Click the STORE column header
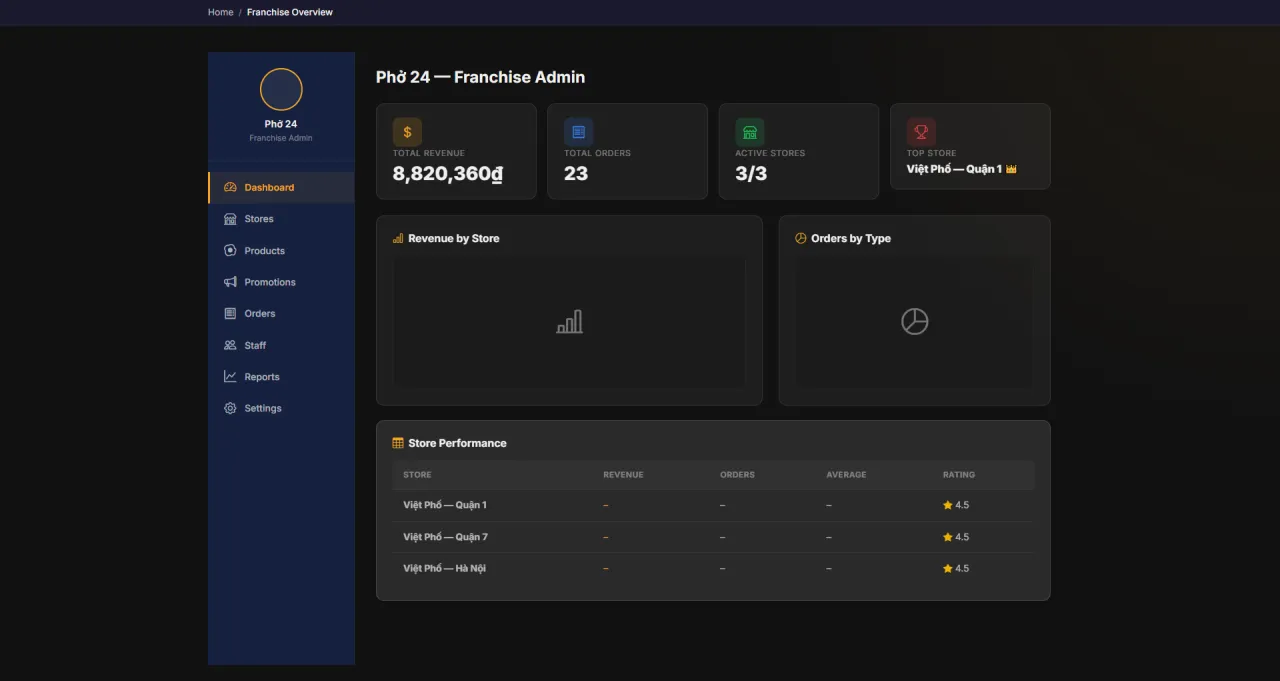 [x=418, y=475]
